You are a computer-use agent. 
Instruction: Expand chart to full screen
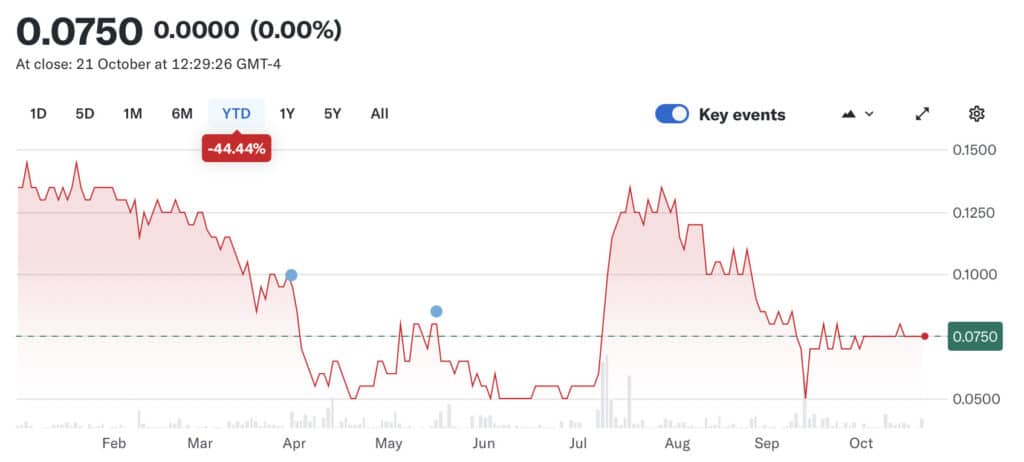coord(923,114)
